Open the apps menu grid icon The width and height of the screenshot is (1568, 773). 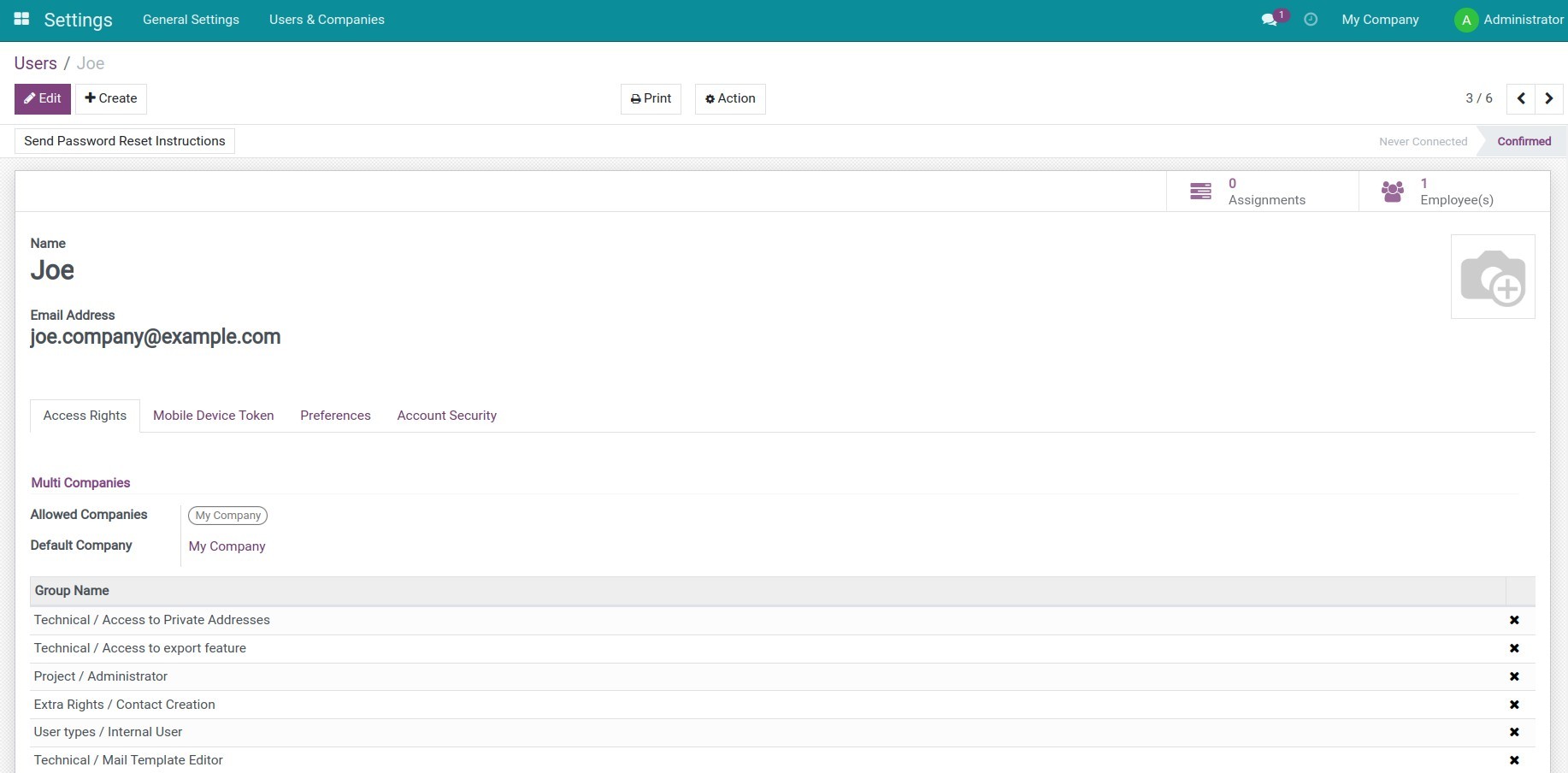pyautogui.click(x=21, y=19)
